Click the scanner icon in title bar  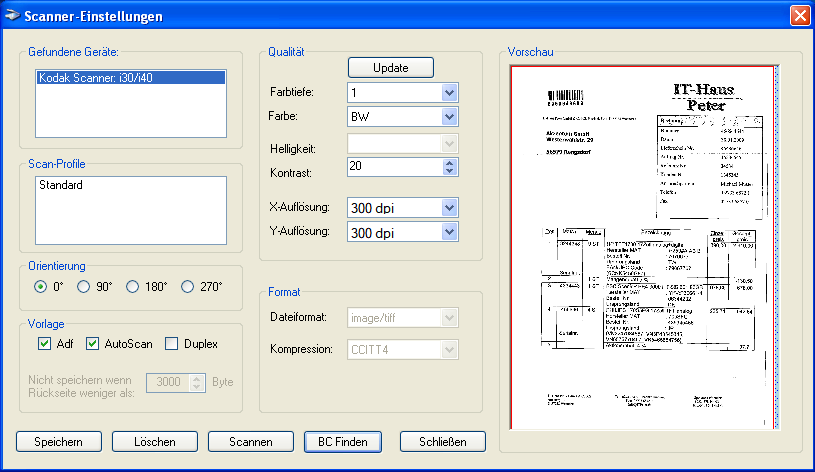(x=12, y=16)
